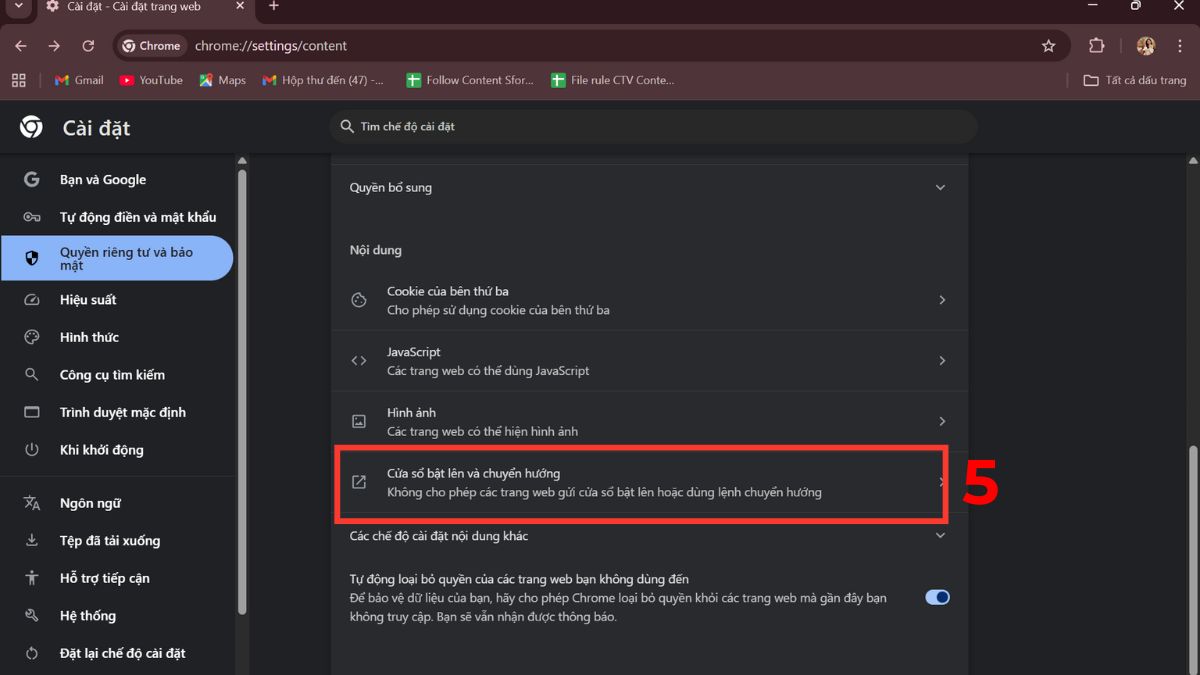The image size is (1200, 675).
Task: Click the back navigation arrow
Action: tap(20, 45)
